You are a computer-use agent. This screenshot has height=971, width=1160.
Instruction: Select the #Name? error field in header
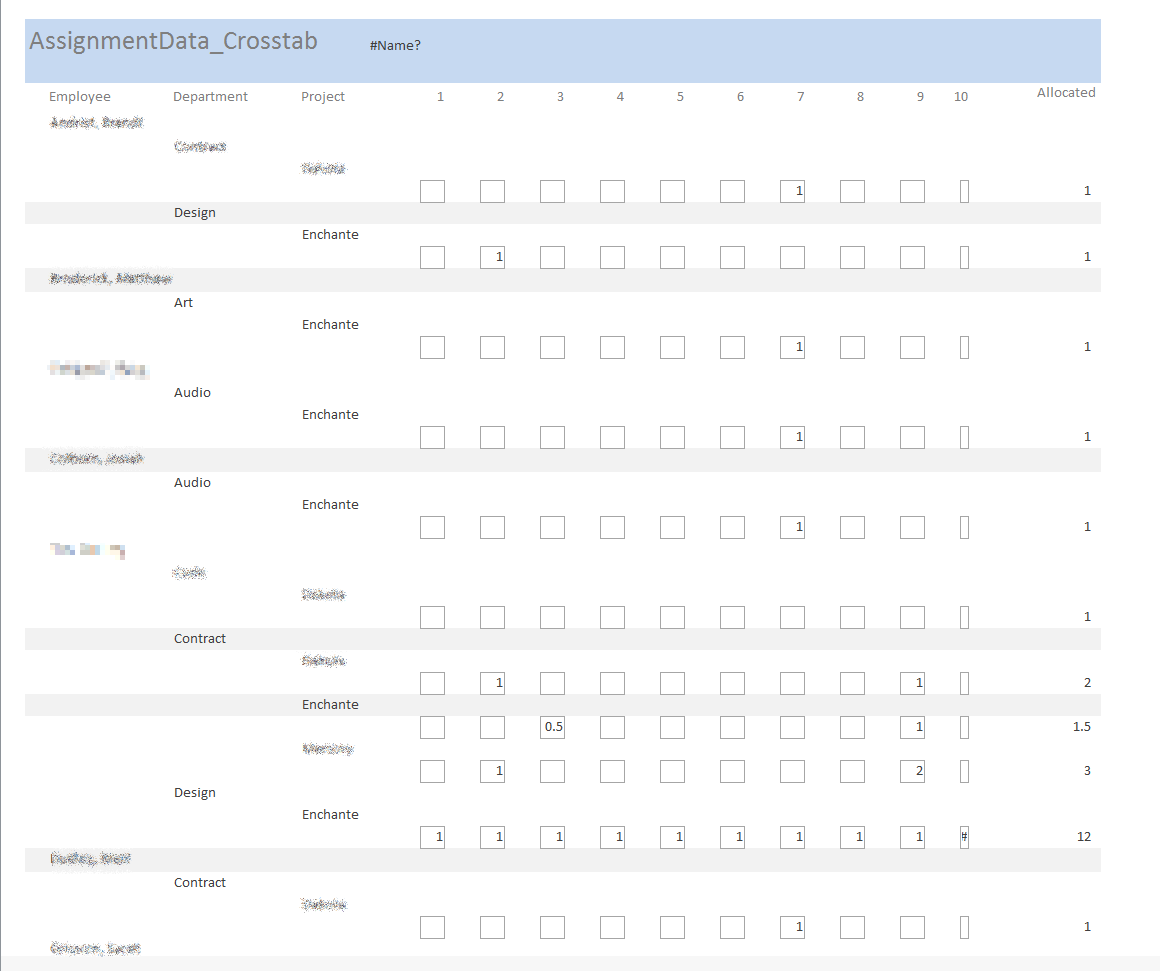[395, 45]
